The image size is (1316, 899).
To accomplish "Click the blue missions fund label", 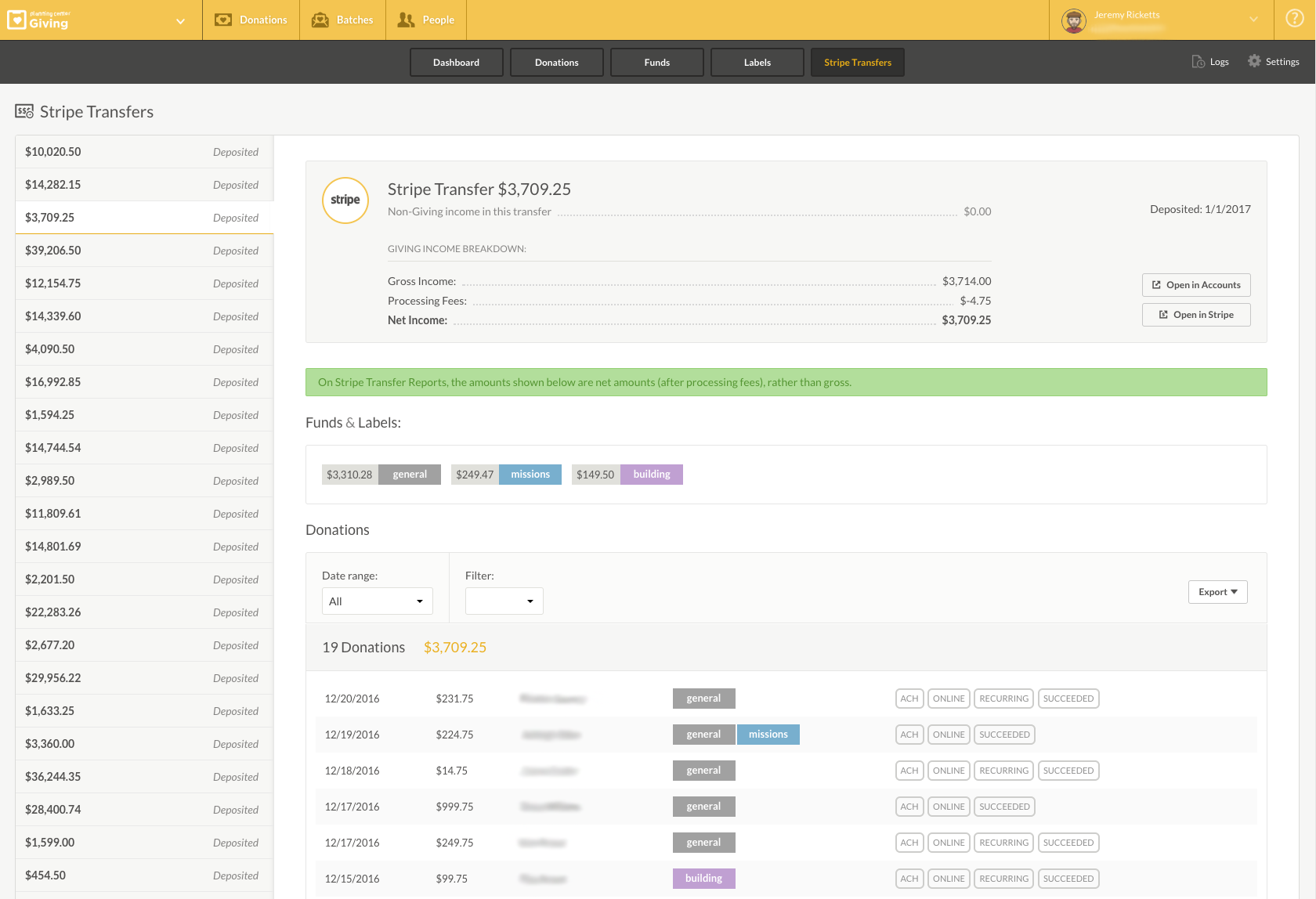I will pyautogui.click(x=530, y=475).
